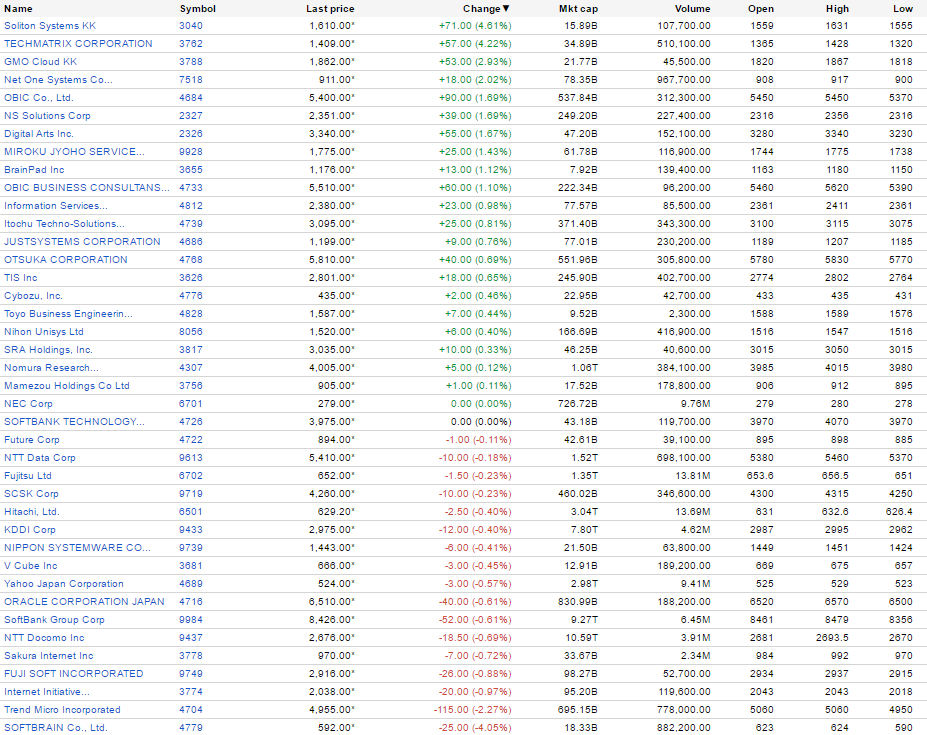Click symbol 9984 link
The image size is (927, 735).
pos(191,620)
